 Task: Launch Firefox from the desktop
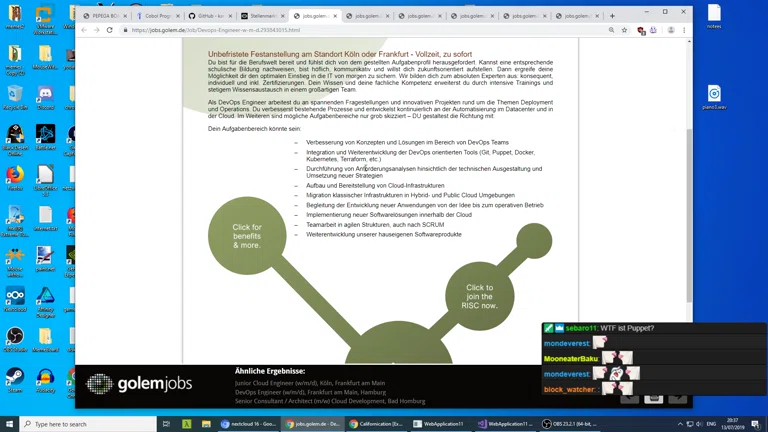coord(15,178)
